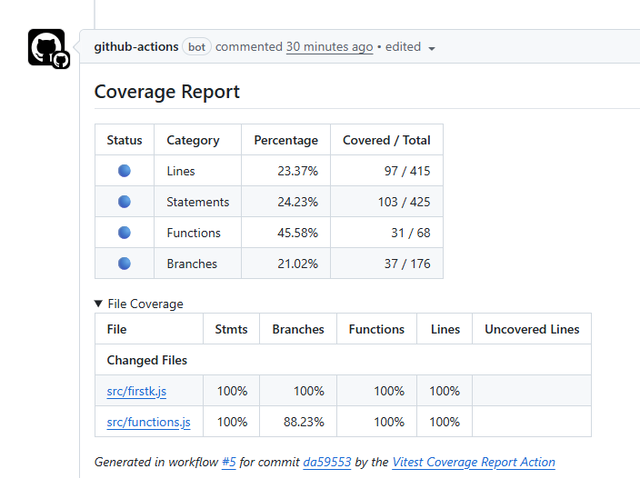The image size is (640, 478).
Task: Click the Coverage Report heading
Action: [167, 92]
